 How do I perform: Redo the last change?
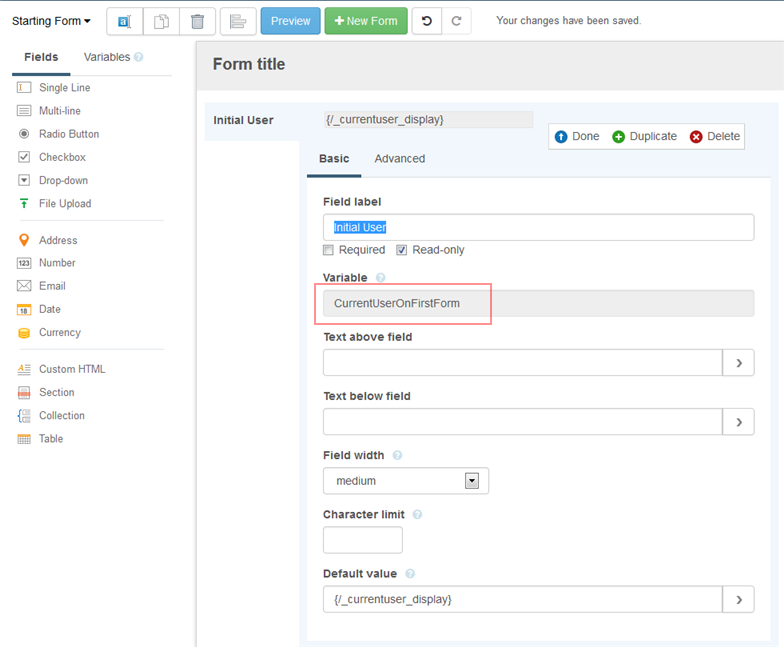pos(456,21)
